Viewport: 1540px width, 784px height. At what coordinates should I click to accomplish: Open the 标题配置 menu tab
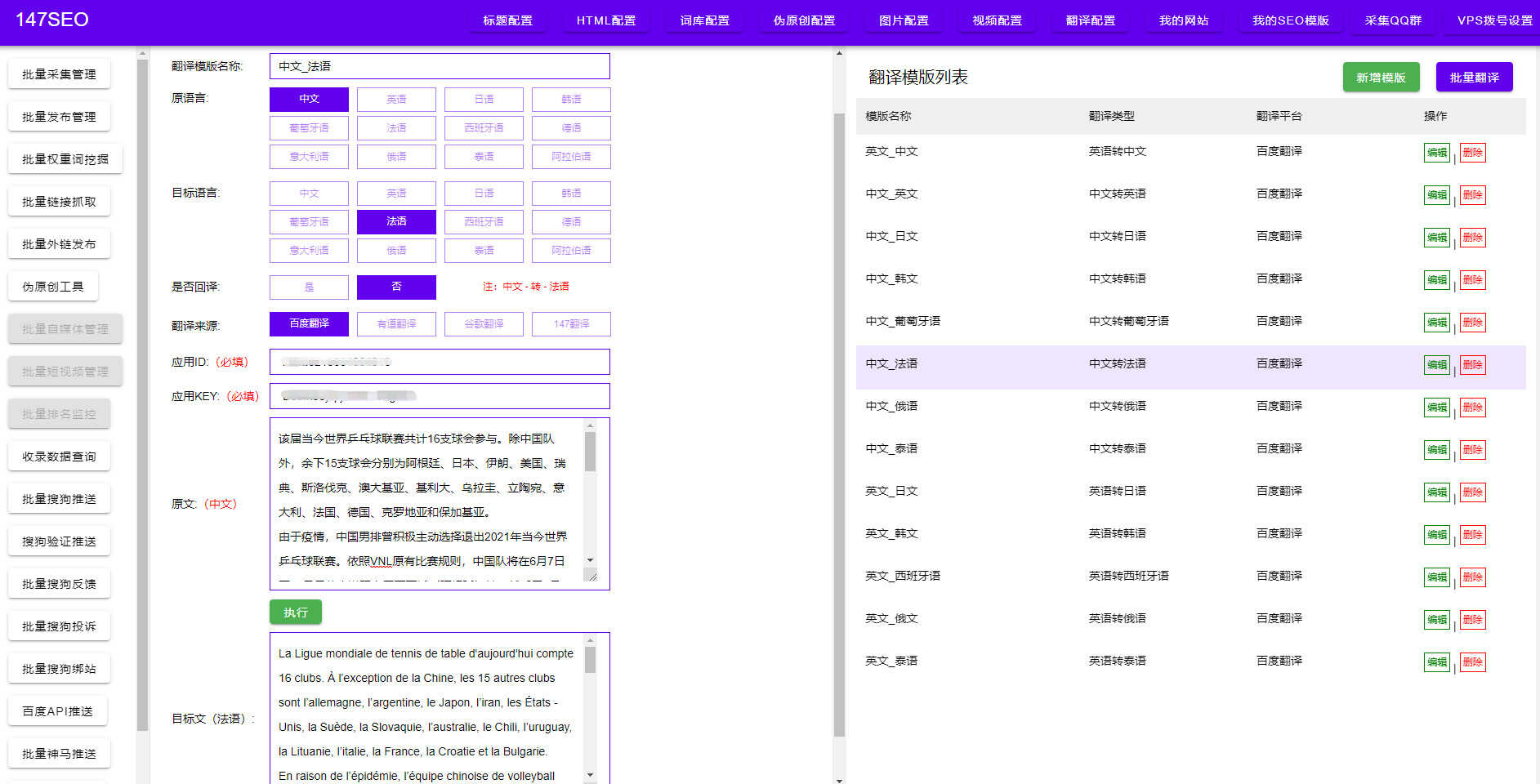click(x=507, y=20)
